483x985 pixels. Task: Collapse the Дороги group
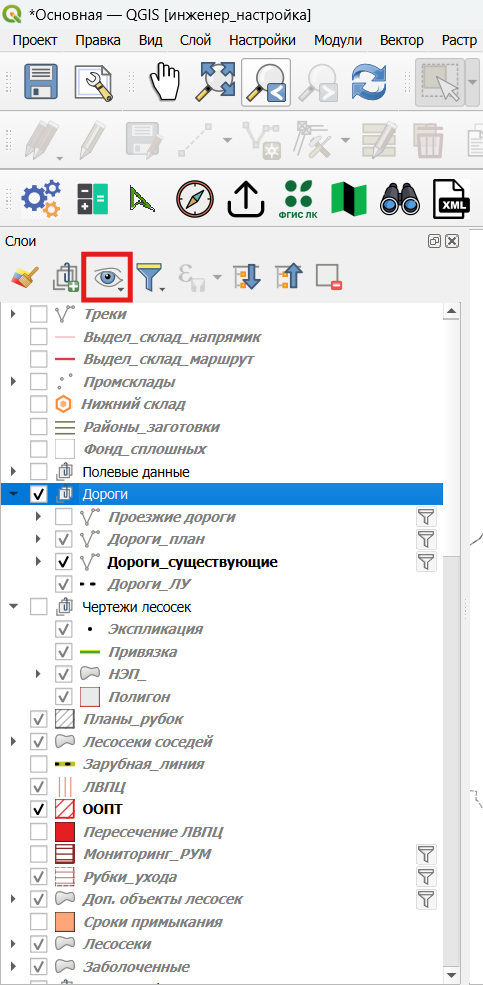[x=14, y=494]
